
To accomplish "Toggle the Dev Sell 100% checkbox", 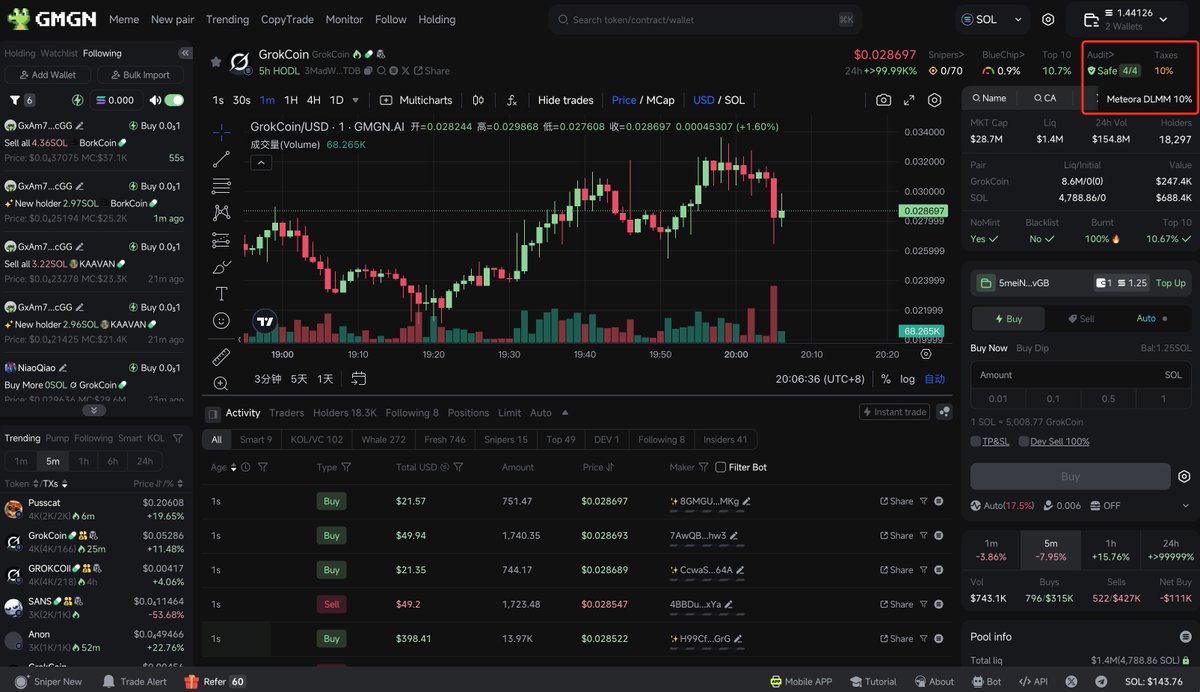I will (1024, 441).
